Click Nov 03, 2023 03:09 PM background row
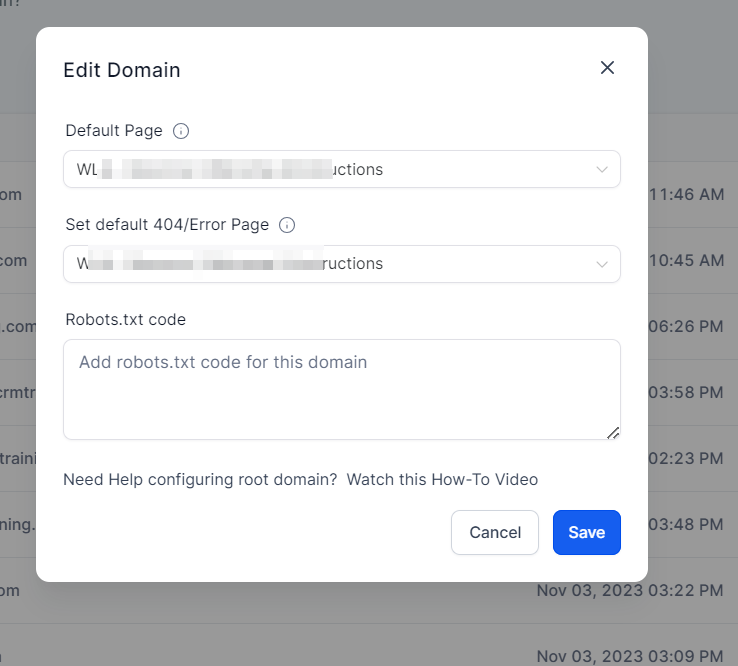This screenshot has width=738, height=666. click(630, 656)
